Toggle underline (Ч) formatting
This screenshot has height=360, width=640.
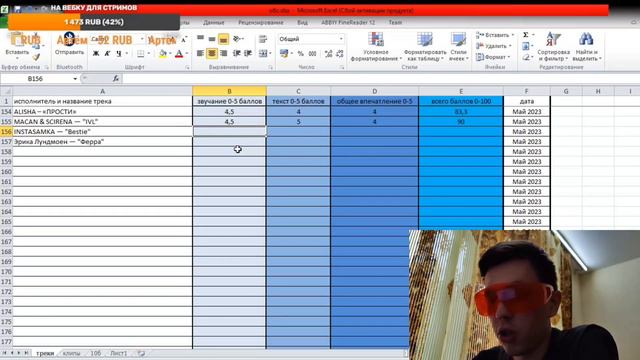(x=118, y=53)
